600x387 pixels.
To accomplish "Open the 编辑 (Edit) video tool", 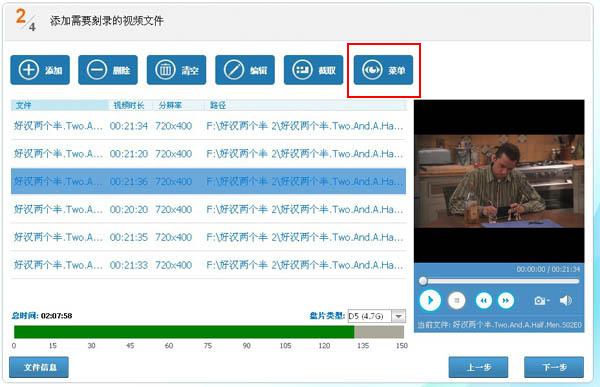I will pos(245,70).
